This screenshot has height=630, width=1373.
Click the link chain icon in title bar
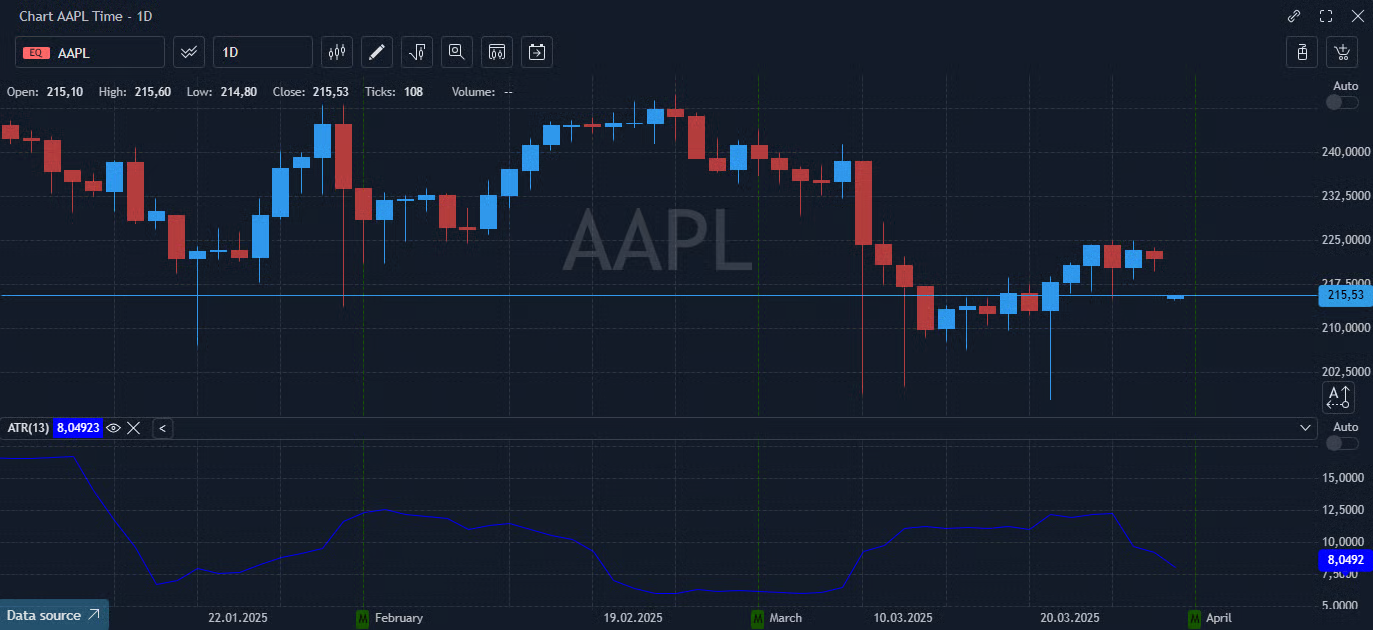point(1294,16)
